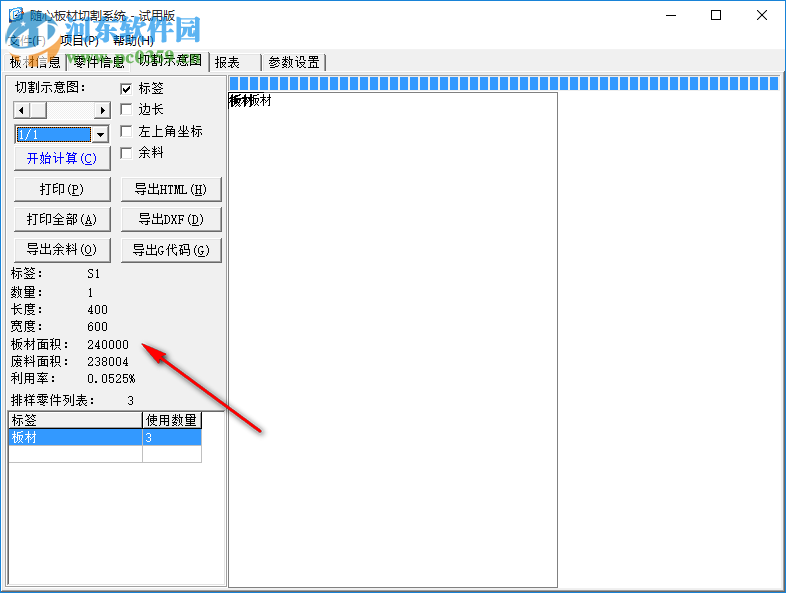Click the 导出HTML(H) button
786x593 pixels.
[x=171, y=189]
